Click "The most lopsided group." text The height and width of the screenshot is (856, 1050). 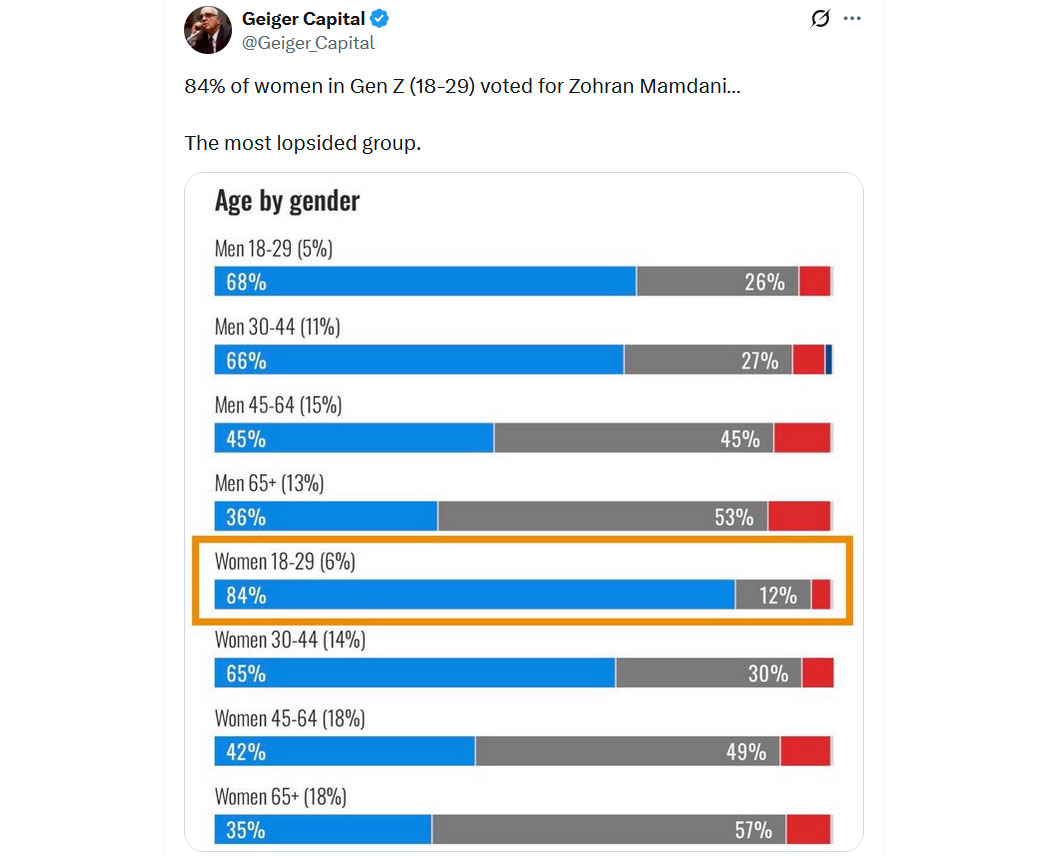(x=303, y=143)
